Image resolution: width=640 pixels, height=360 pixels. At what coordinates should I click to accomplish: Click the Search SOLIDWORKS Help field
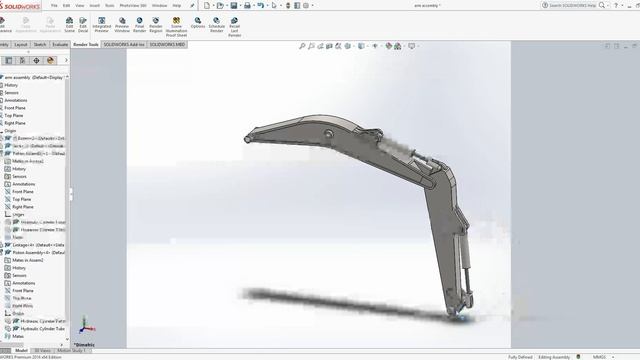click(573, 5)
